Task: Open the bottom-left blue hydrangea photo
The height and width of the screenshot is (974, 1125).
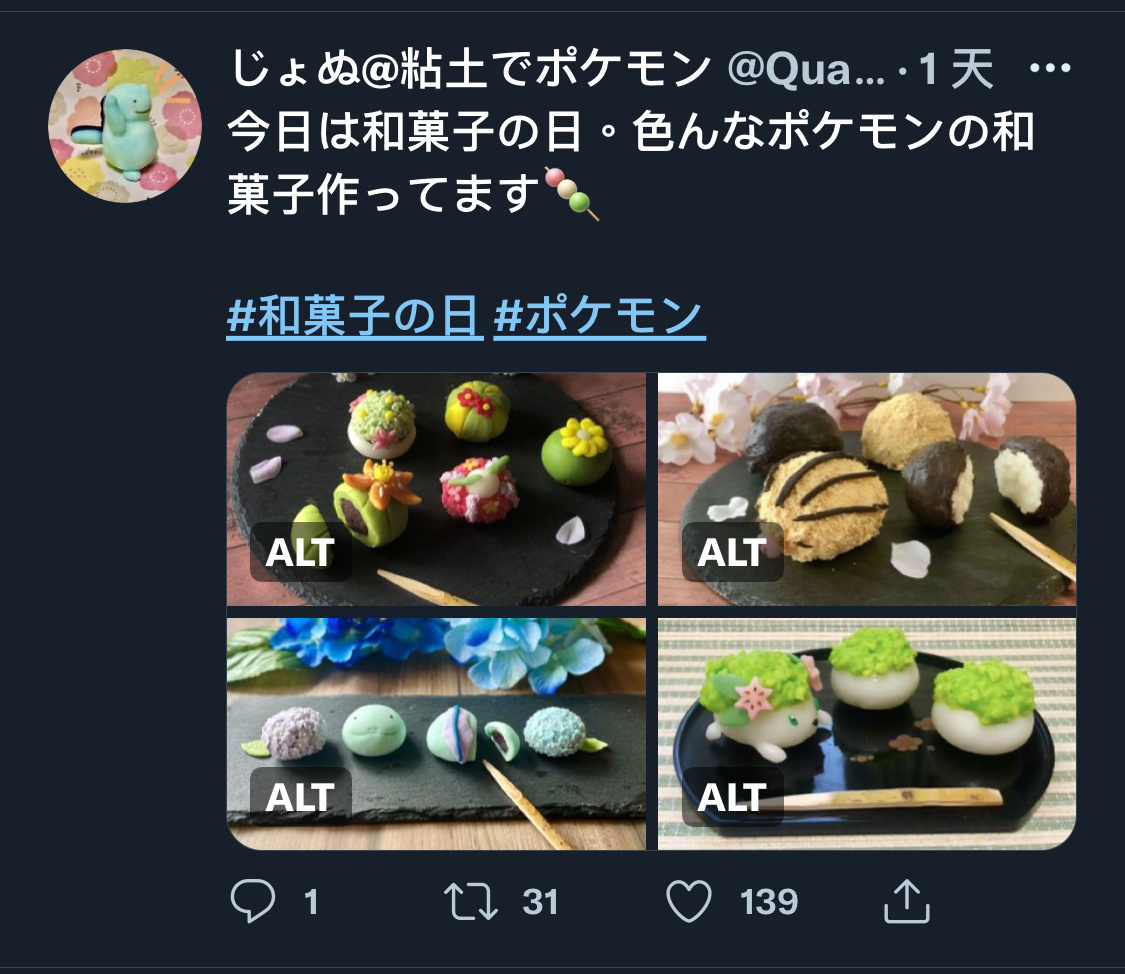Action: pyautogui.click(x=436, y=734)
